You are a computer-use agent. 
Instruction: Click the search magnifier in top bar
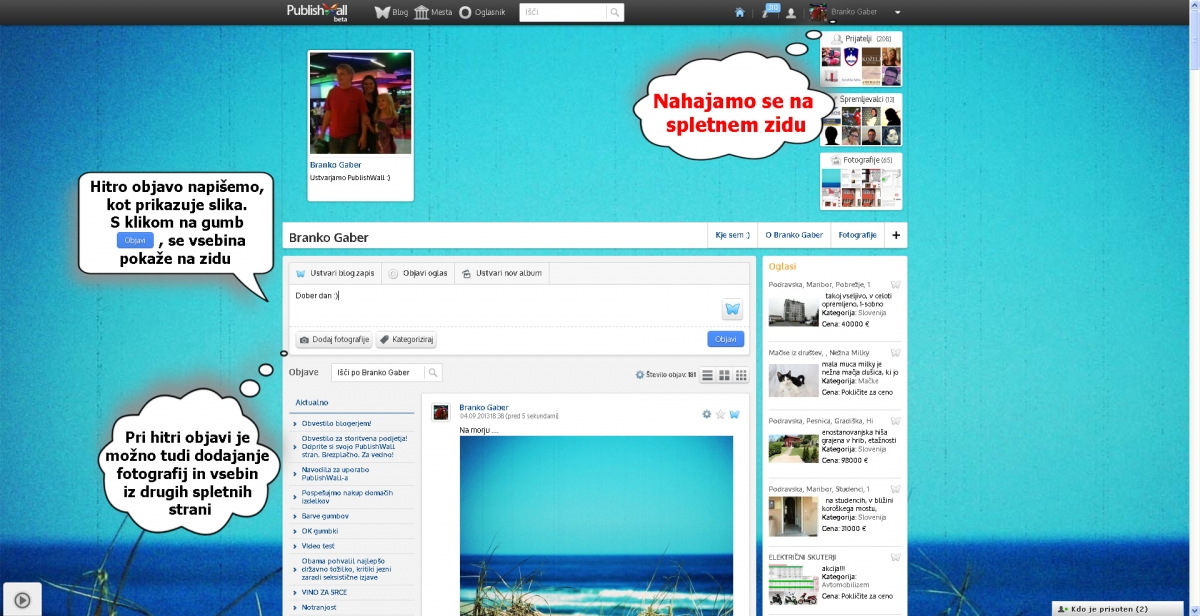pos(615,13)
